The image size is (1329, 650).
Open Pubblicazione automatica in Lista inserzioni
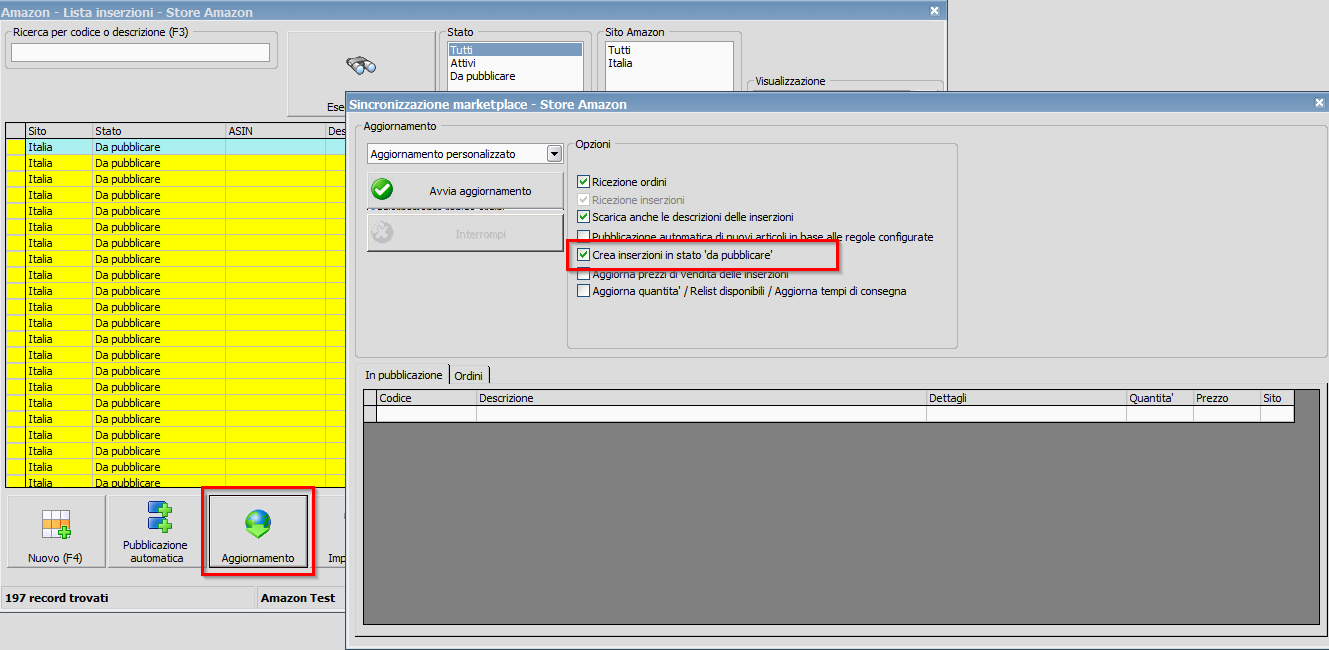click(155, 531)
